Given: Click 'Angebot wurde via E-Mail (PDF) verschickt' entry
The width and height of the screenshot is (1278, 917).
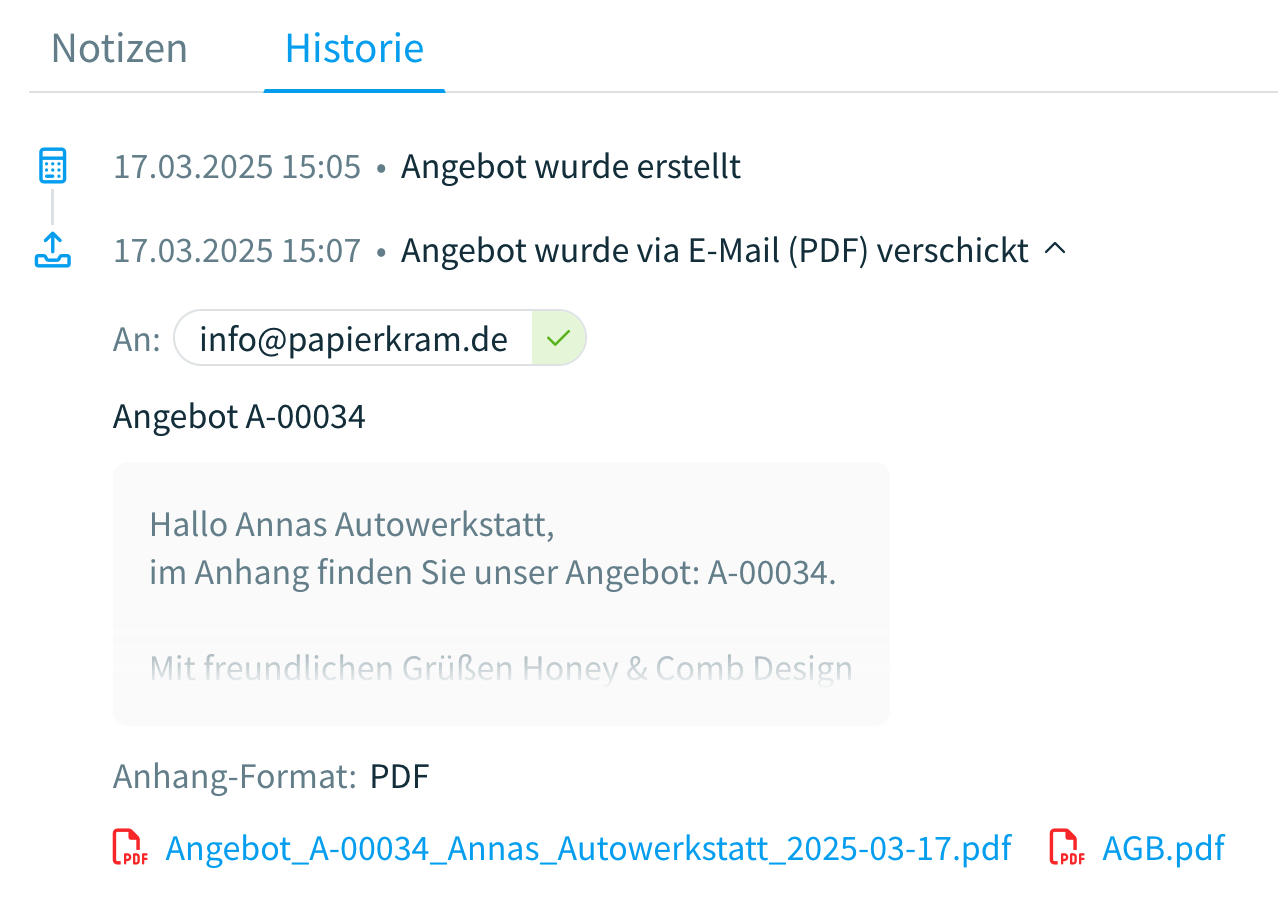Looking at the screenshot, I should (715, 250).
